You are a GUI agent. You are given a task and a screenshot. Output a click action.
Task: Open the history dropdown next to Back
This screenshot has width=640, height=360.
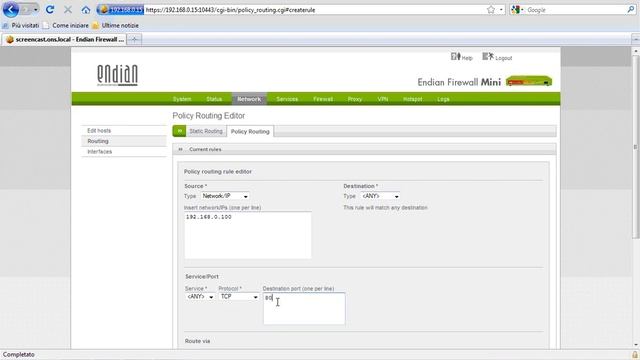click(x=36, y=9)
